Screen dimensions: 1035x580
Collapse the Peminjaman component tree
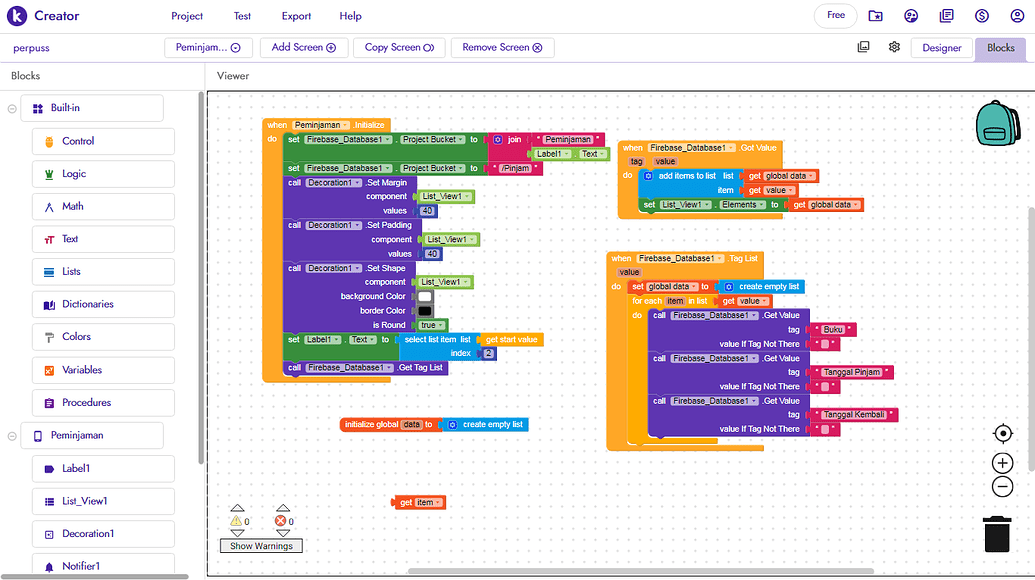click(12, 436)
